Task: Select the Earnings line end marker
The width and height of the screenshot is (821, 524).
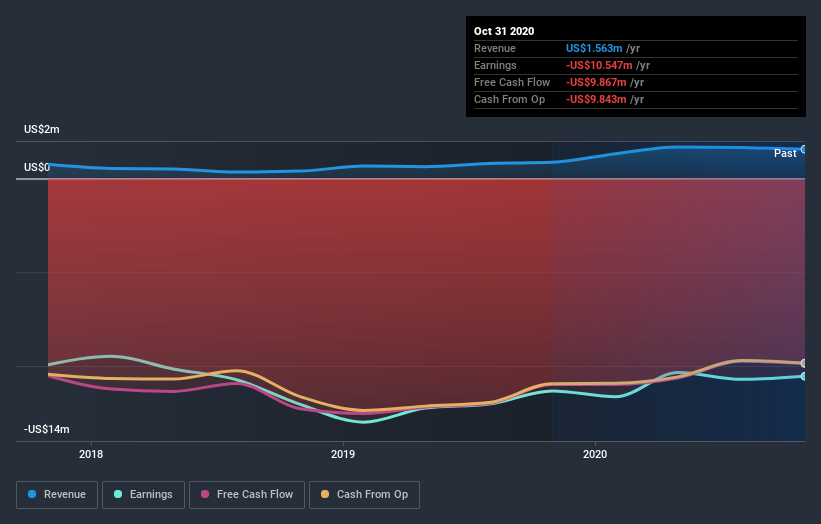Action: 803,376
